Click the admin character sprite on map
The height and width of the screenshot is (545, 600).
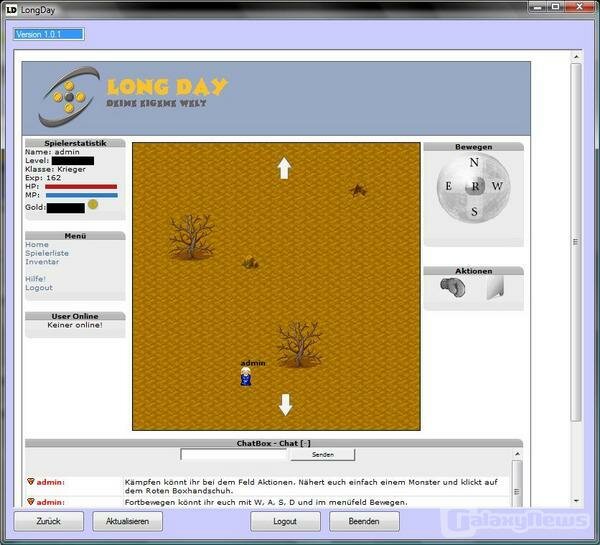pos(246,377)
